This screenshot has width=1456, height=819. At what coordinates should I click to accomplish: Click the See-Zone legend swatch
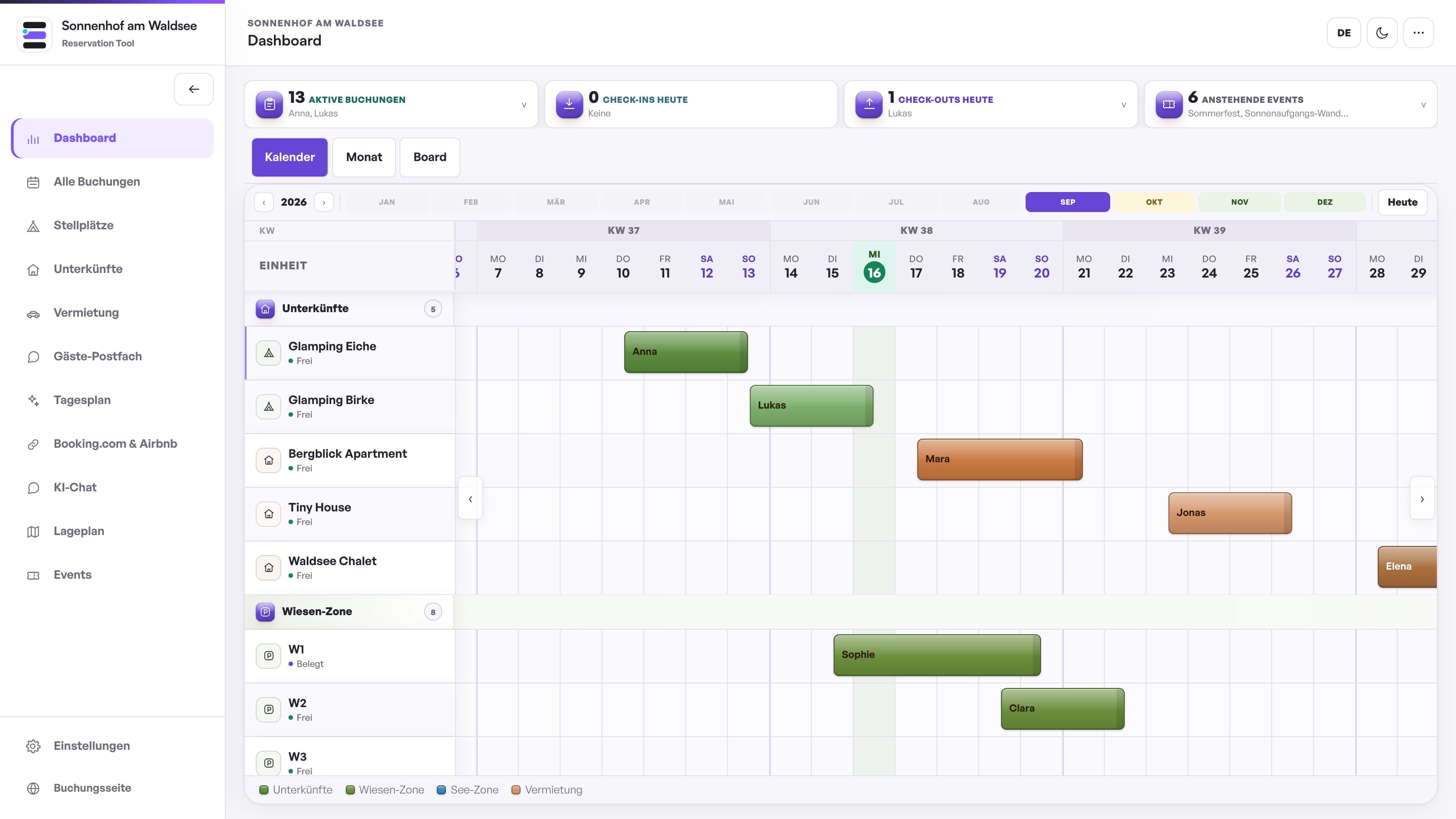point(441,790)
